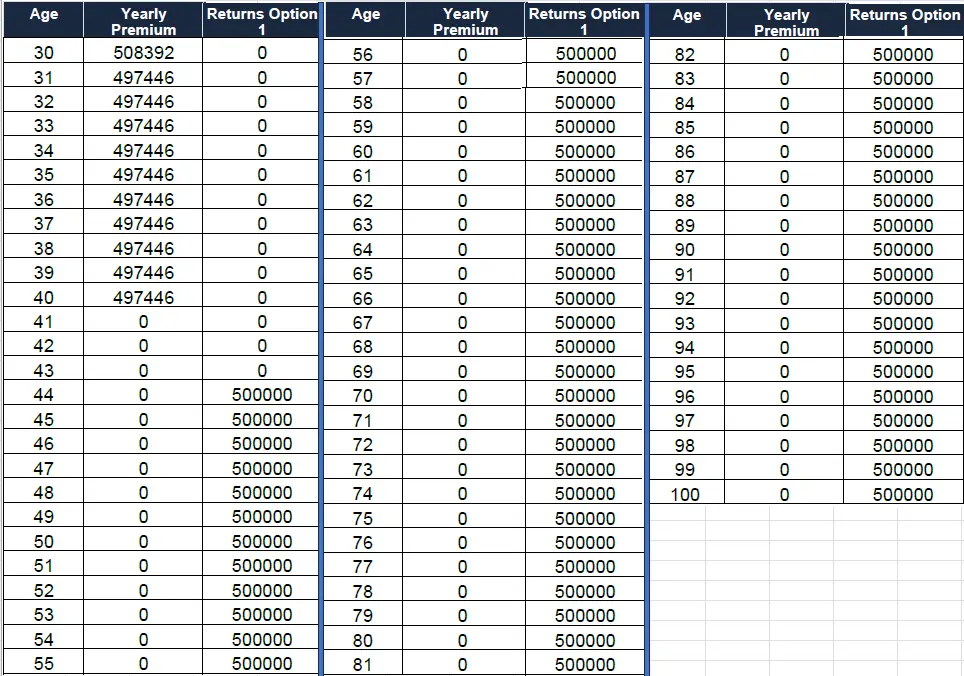Select the Age 55 cell
964x676 pixels.
tap(44, 664)
